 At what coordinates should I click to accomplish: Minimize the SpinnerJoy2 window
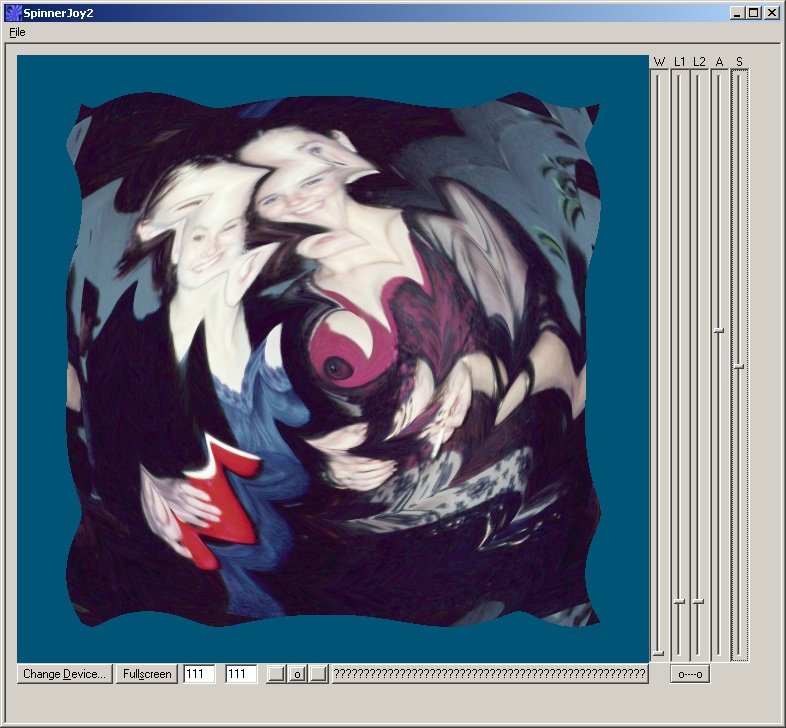(x=737, y=13)
